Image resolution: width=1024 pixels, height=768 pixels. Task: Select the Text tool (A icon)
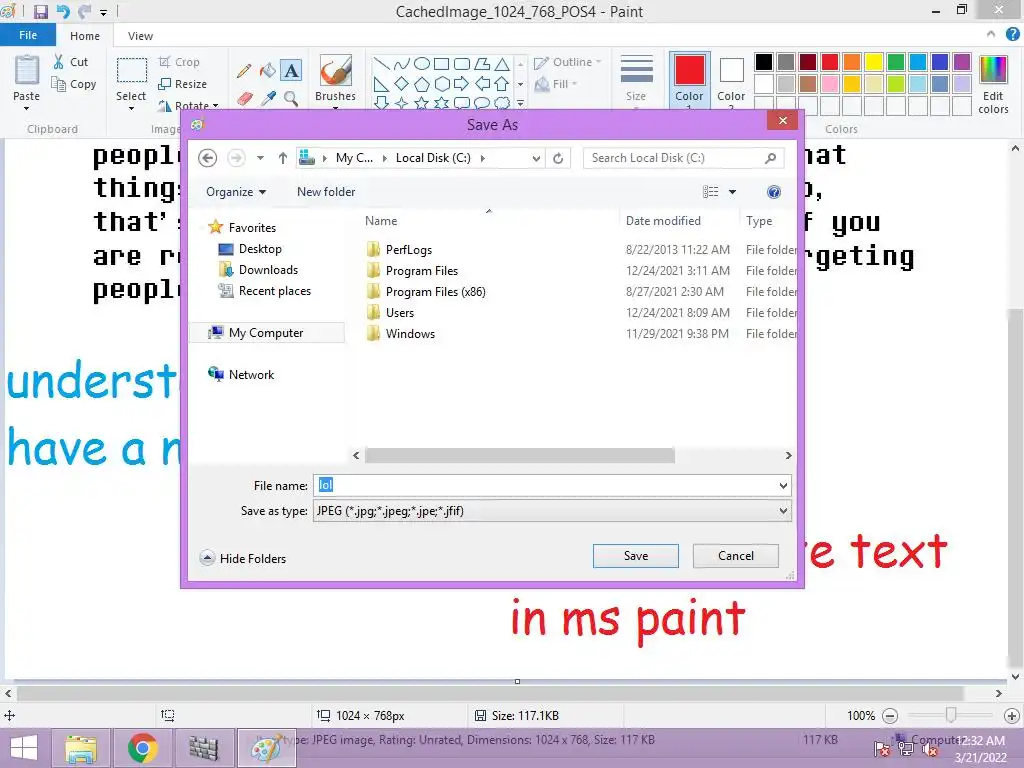click(291, 71)
